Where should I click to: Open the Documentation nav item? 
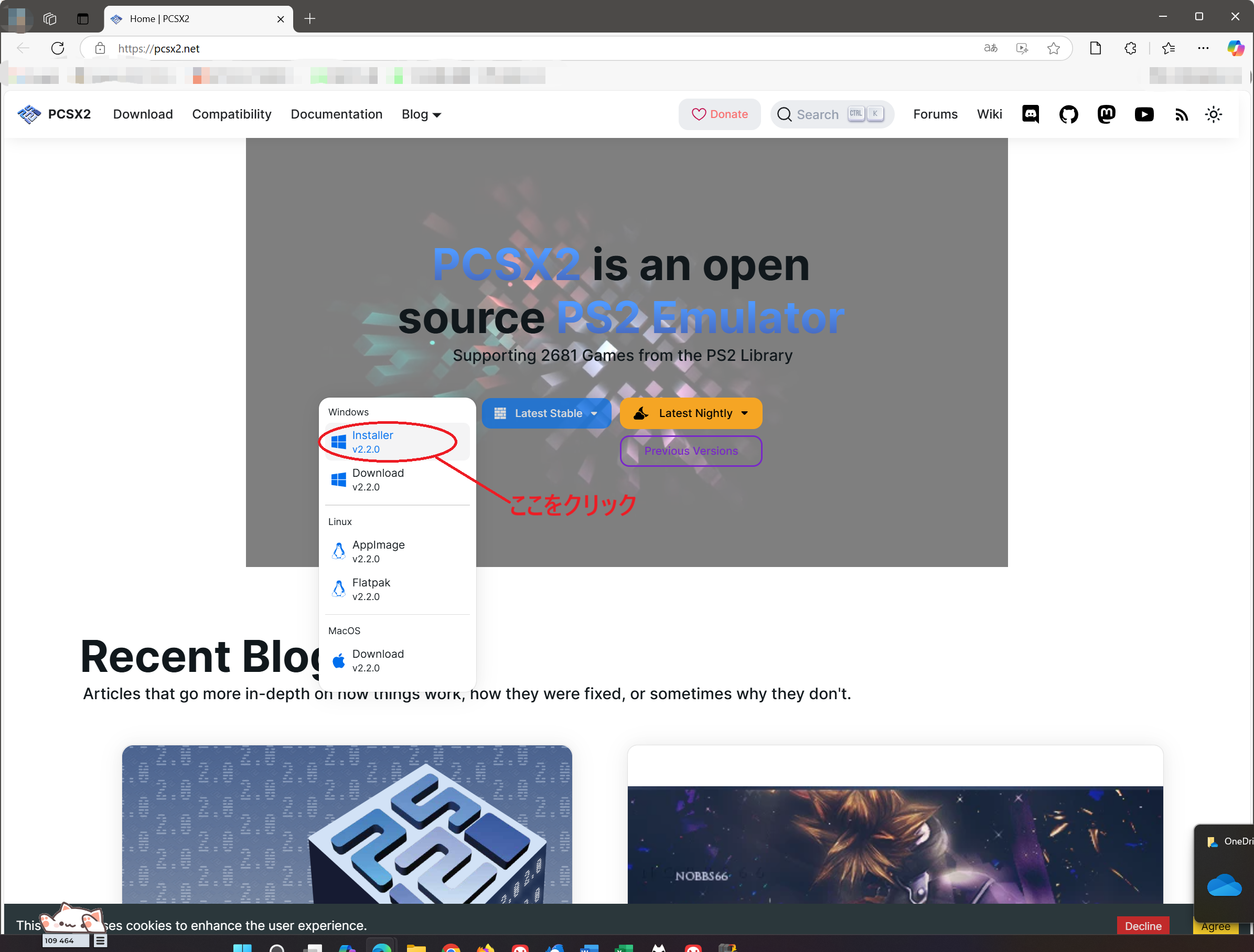(x=336, y=114)
